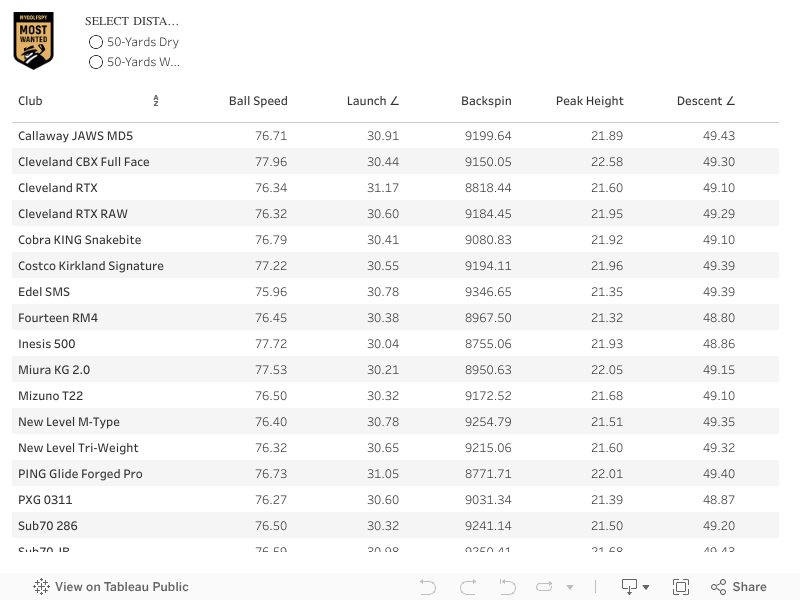Screen dimensions: 800x600
Task: Click Mizuno T22 backspin value 9172.52
Action: click(488, 396)
